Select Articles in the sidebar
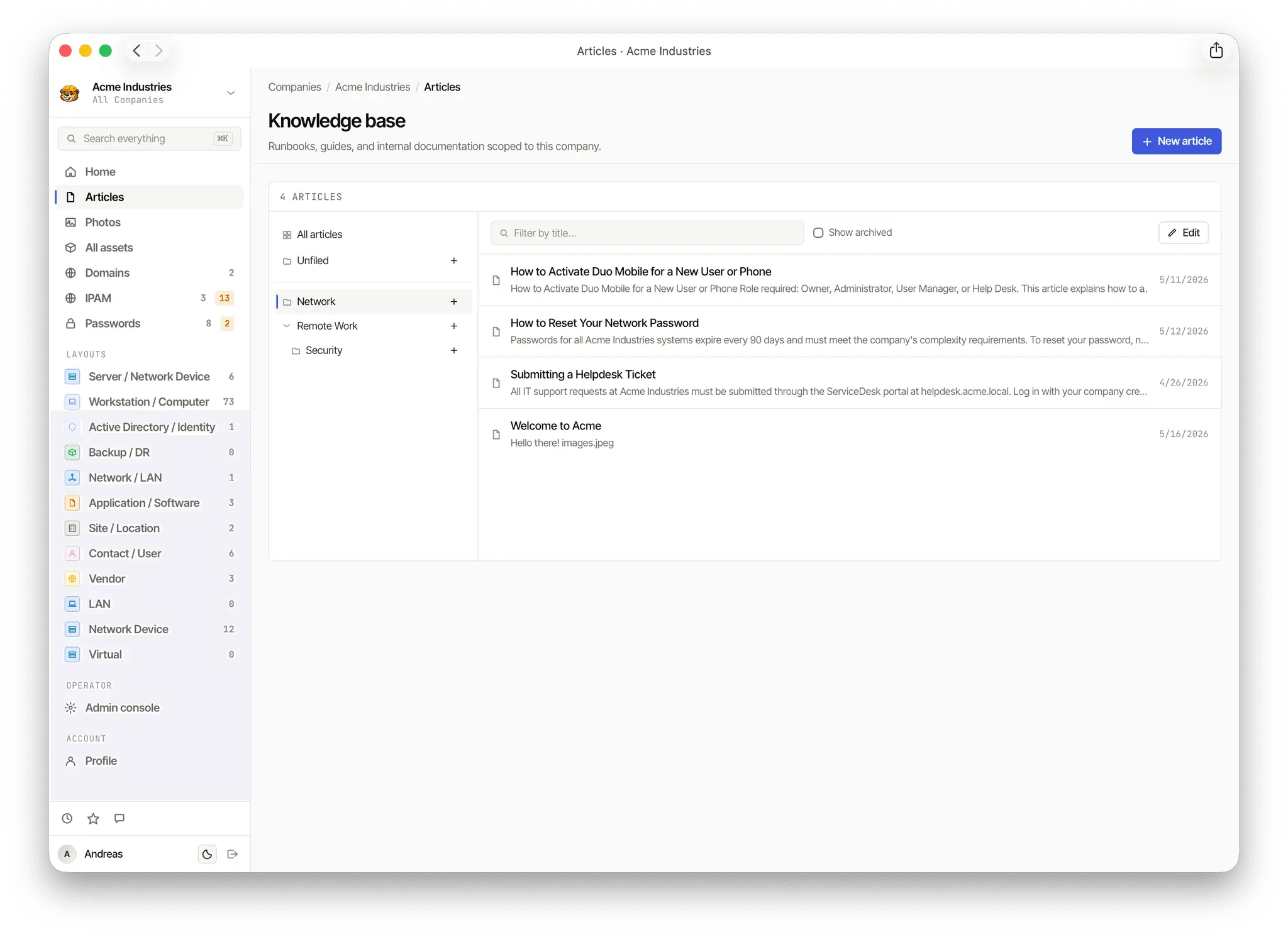Image resolution: width=1288 pixels, height=937 pixels. pos(150,197)
